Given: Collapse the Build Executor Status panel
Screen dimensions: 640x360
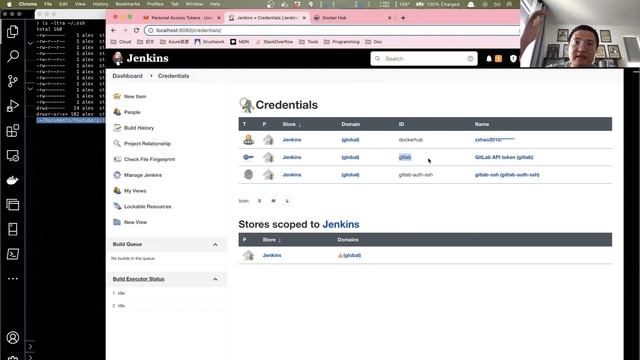Looking at the screenshot, I should [215, 279].
